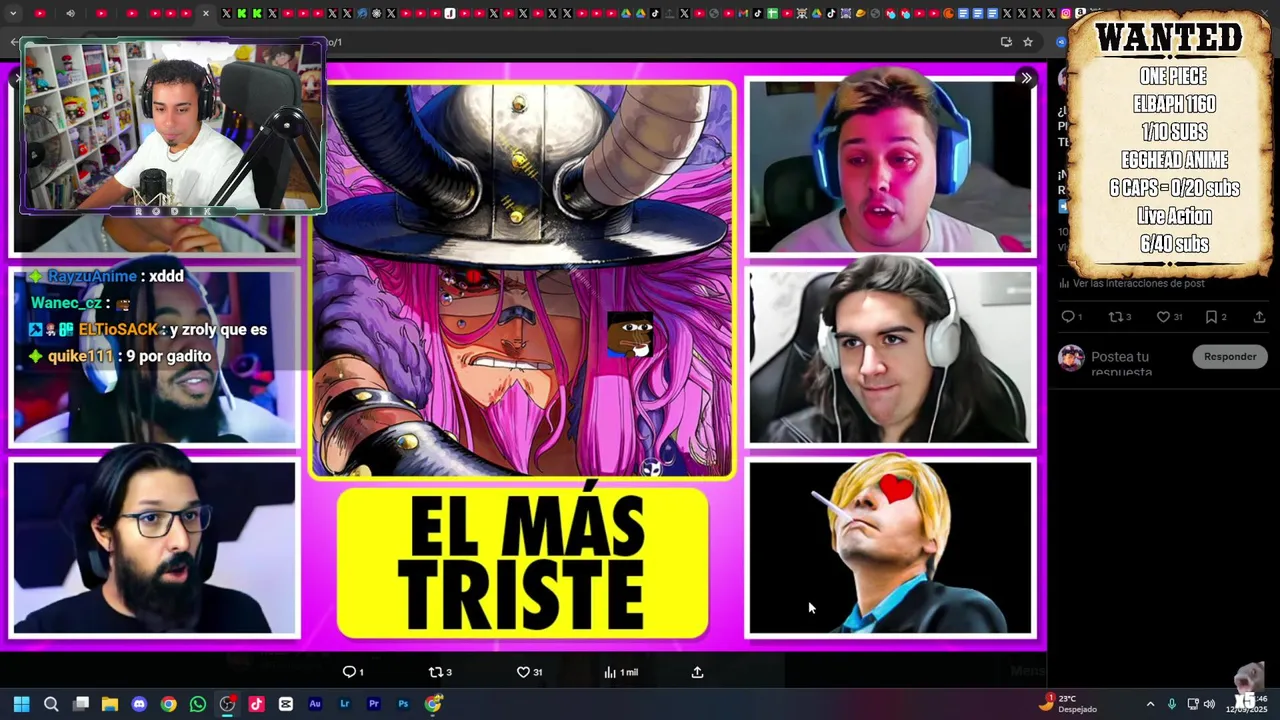
Task: Click heart icon with 31 in right panel
Action: pyautogui.click(x=1163, y=317)
